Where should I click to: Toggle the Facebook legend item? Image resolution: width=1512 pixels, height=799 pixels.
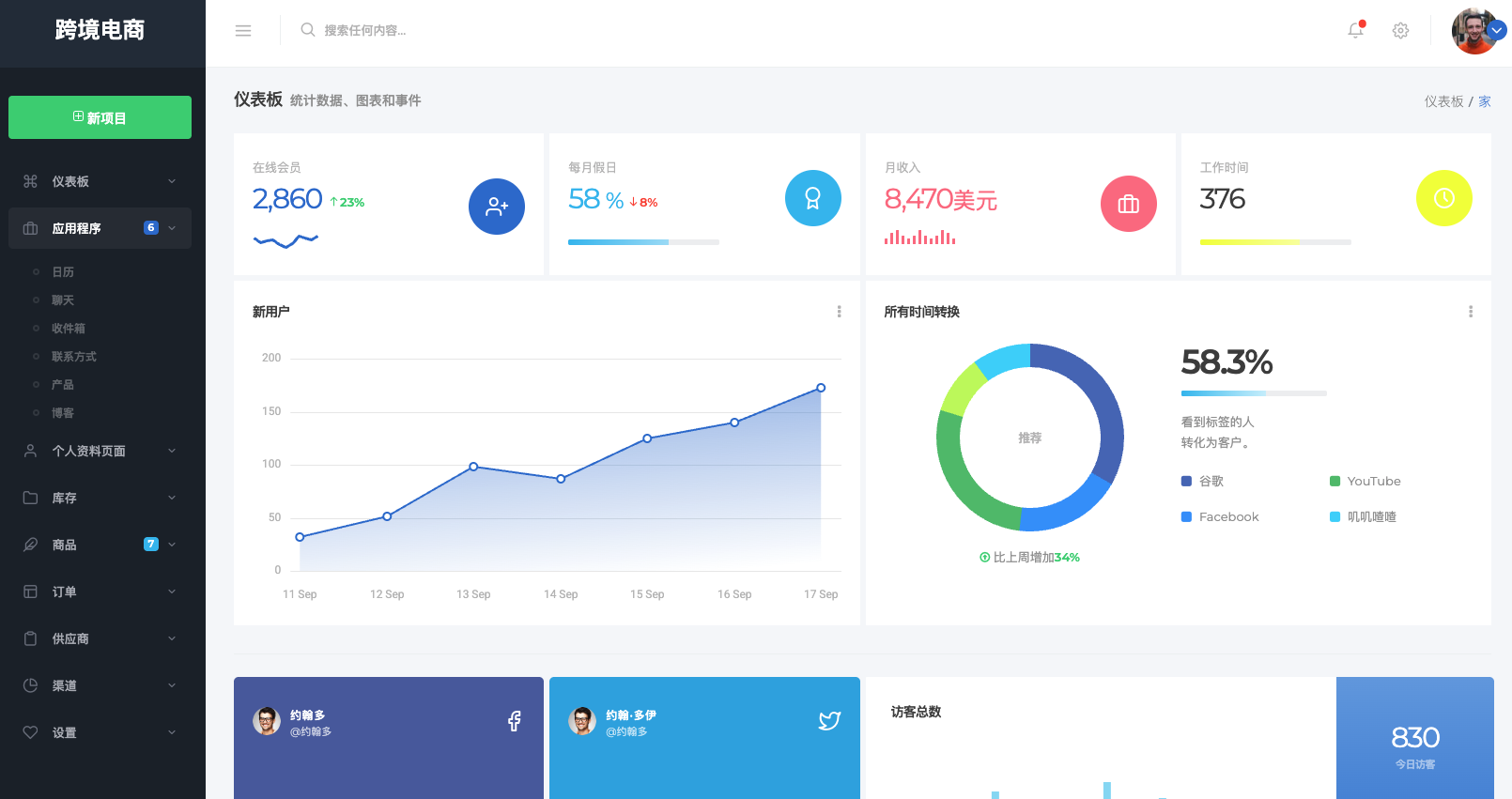1220,517
